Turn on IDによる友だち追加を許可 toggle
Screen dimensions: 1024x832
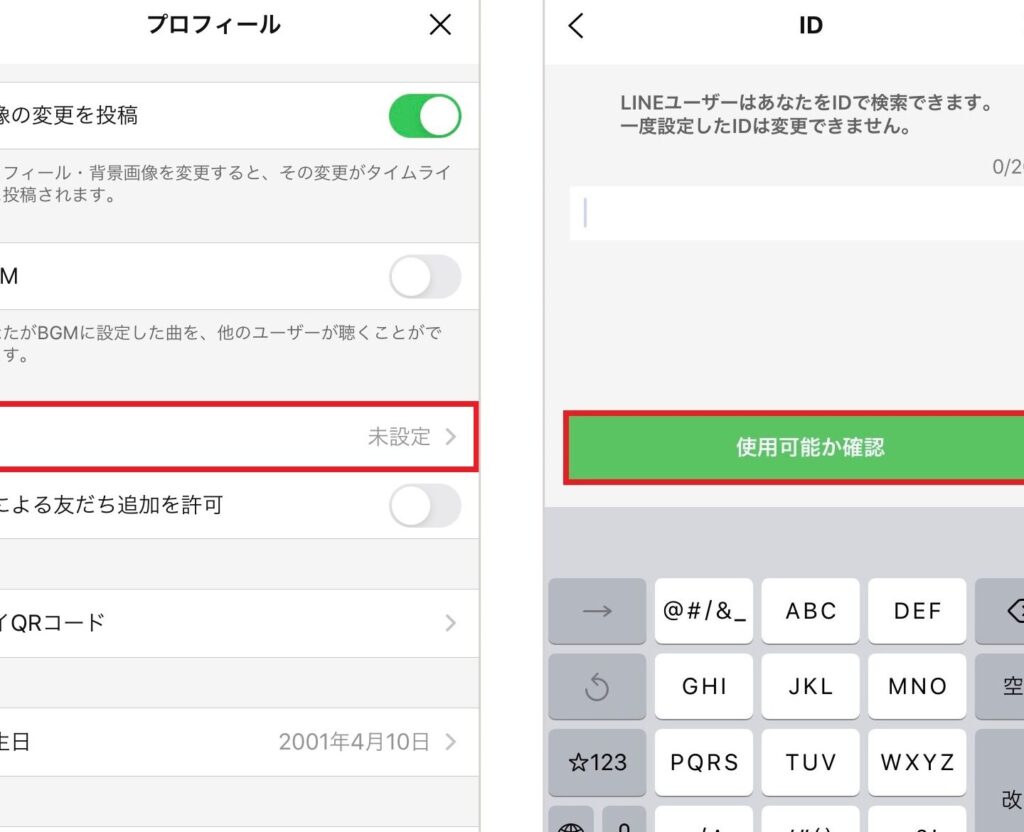click(x=425, y=506)
